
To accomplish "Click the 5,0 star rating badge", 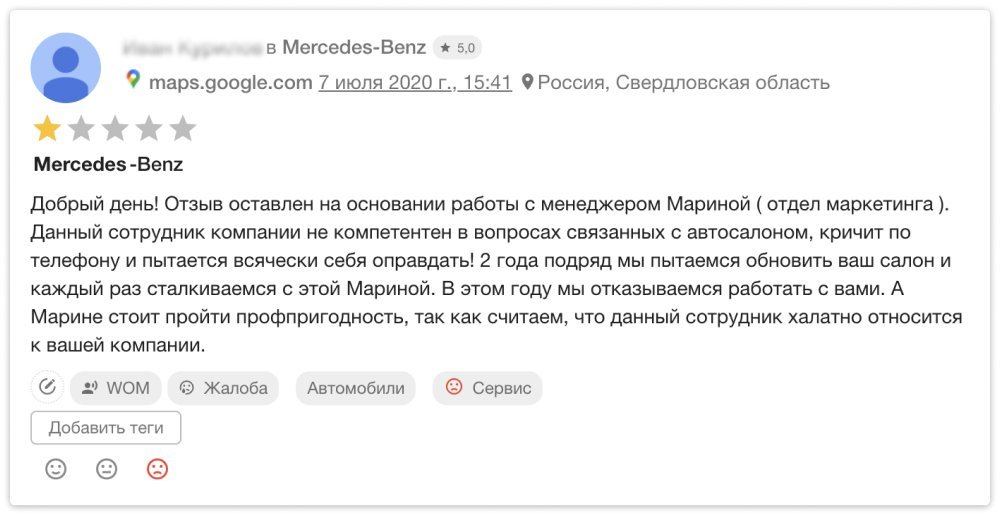I will 457,48.
